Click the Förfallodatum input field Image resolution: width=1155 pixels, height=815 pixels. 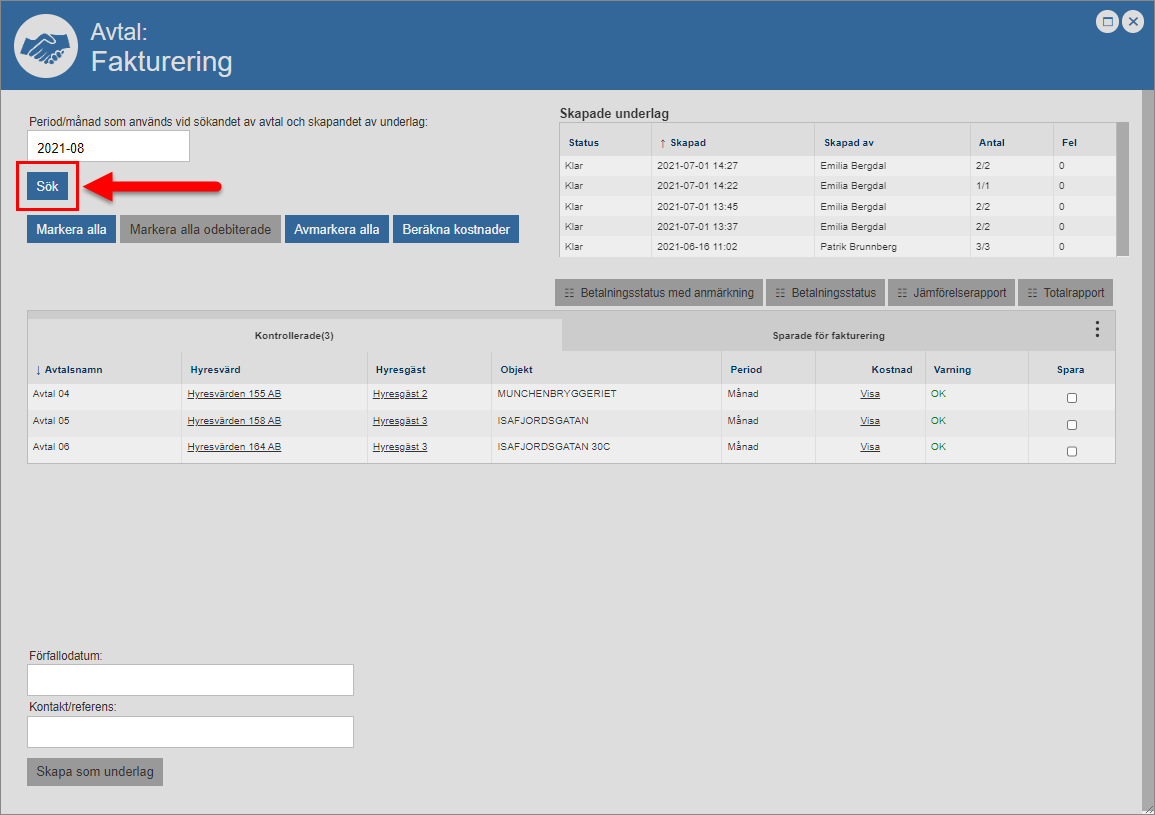point(190,680)
